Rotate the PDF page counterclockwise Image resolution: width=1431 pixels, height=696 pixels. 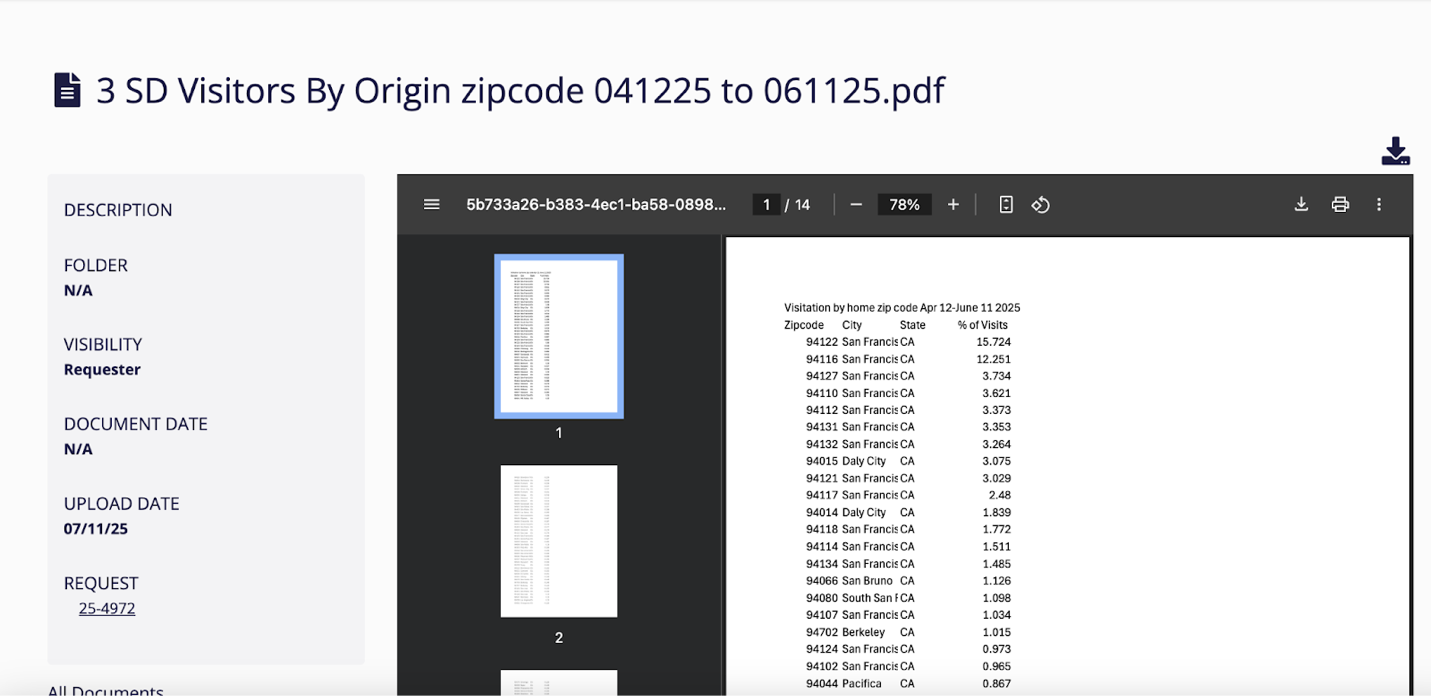click(x=1040, y=204)
